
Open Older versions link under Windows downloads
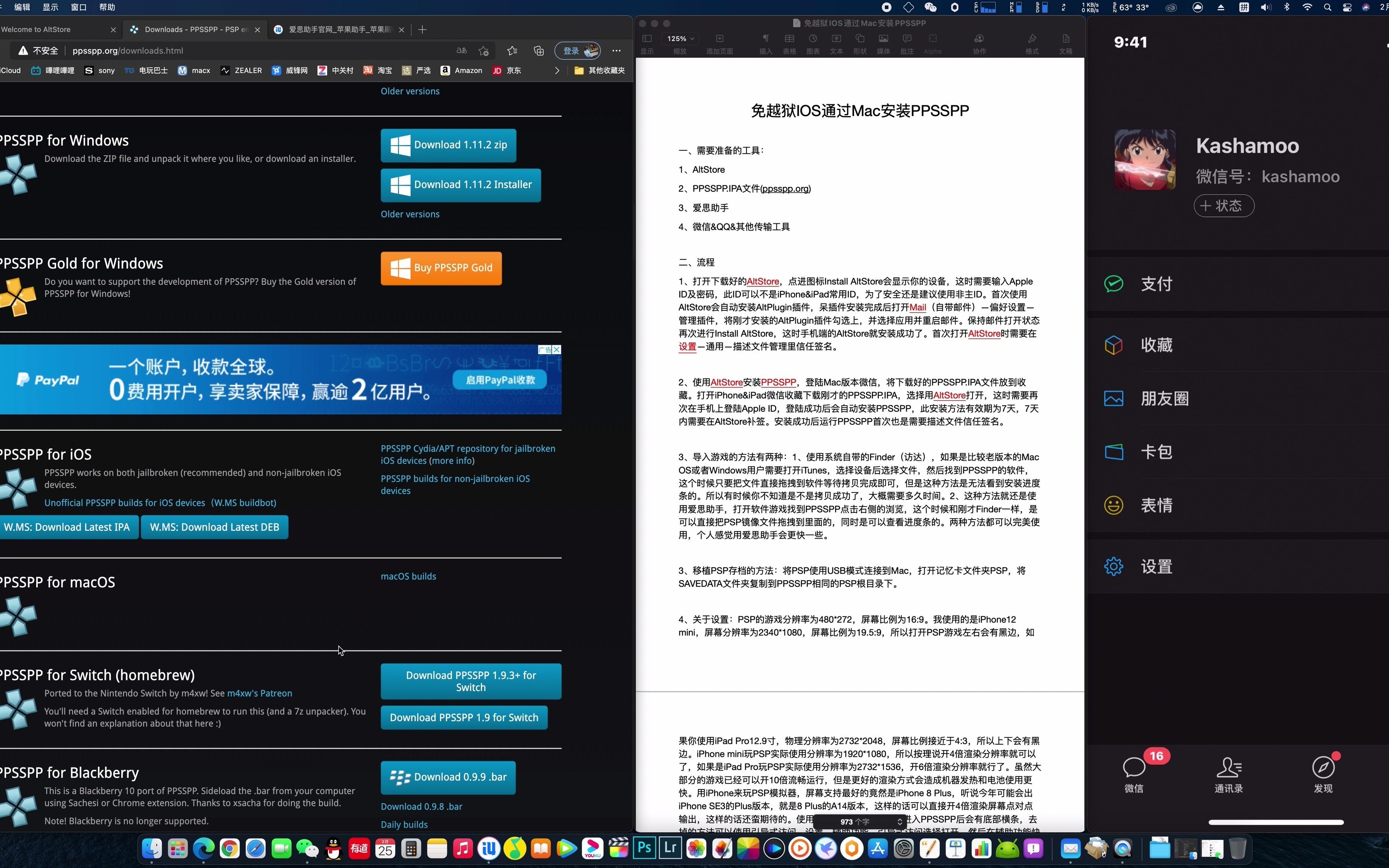[x=410, y=214]
